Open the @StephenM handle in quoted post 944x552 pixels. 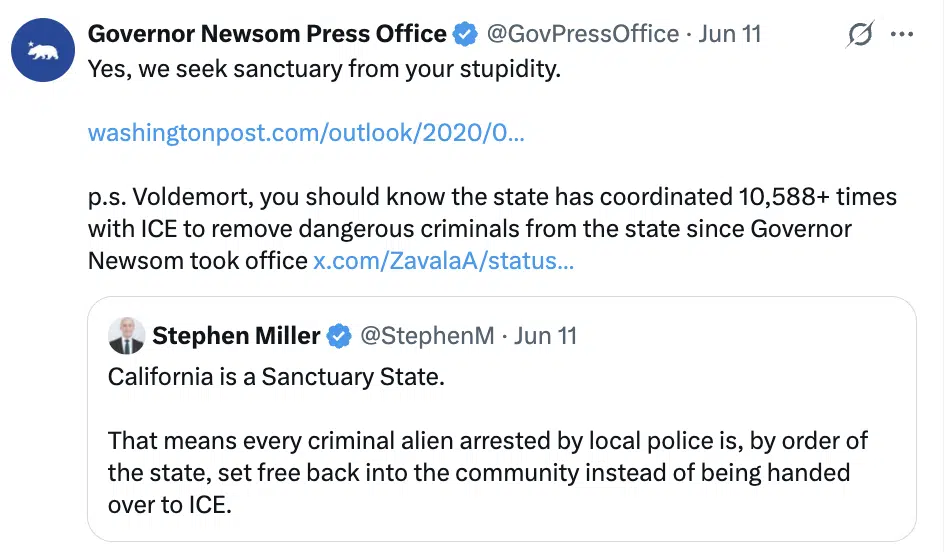click(x=427, y=336)
